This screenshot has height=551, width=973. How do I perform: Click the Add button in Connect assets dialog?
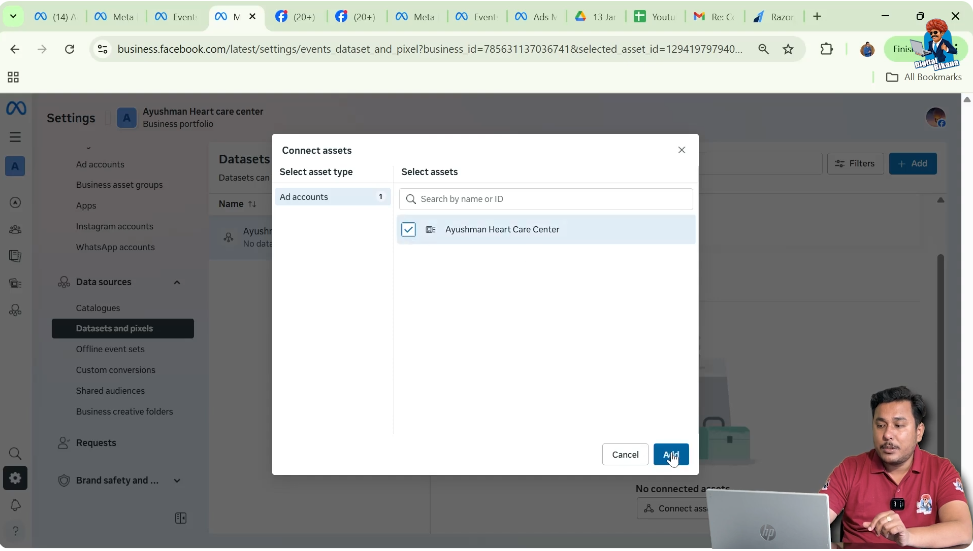coord(671,455)
